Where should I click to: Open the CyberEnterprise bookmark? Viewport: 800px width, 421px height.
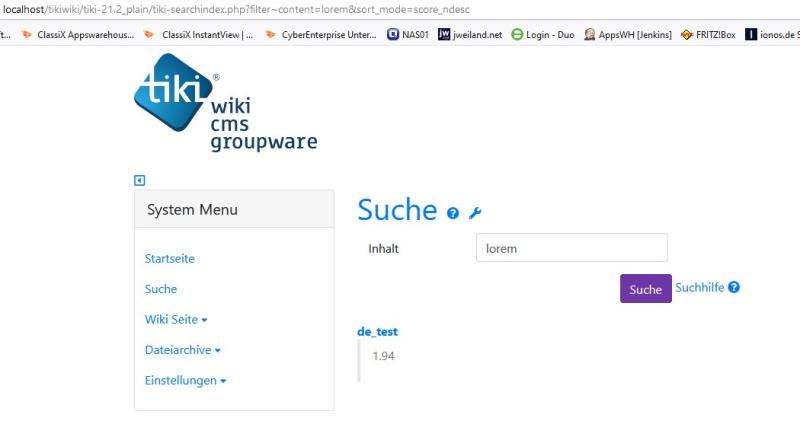321,35
